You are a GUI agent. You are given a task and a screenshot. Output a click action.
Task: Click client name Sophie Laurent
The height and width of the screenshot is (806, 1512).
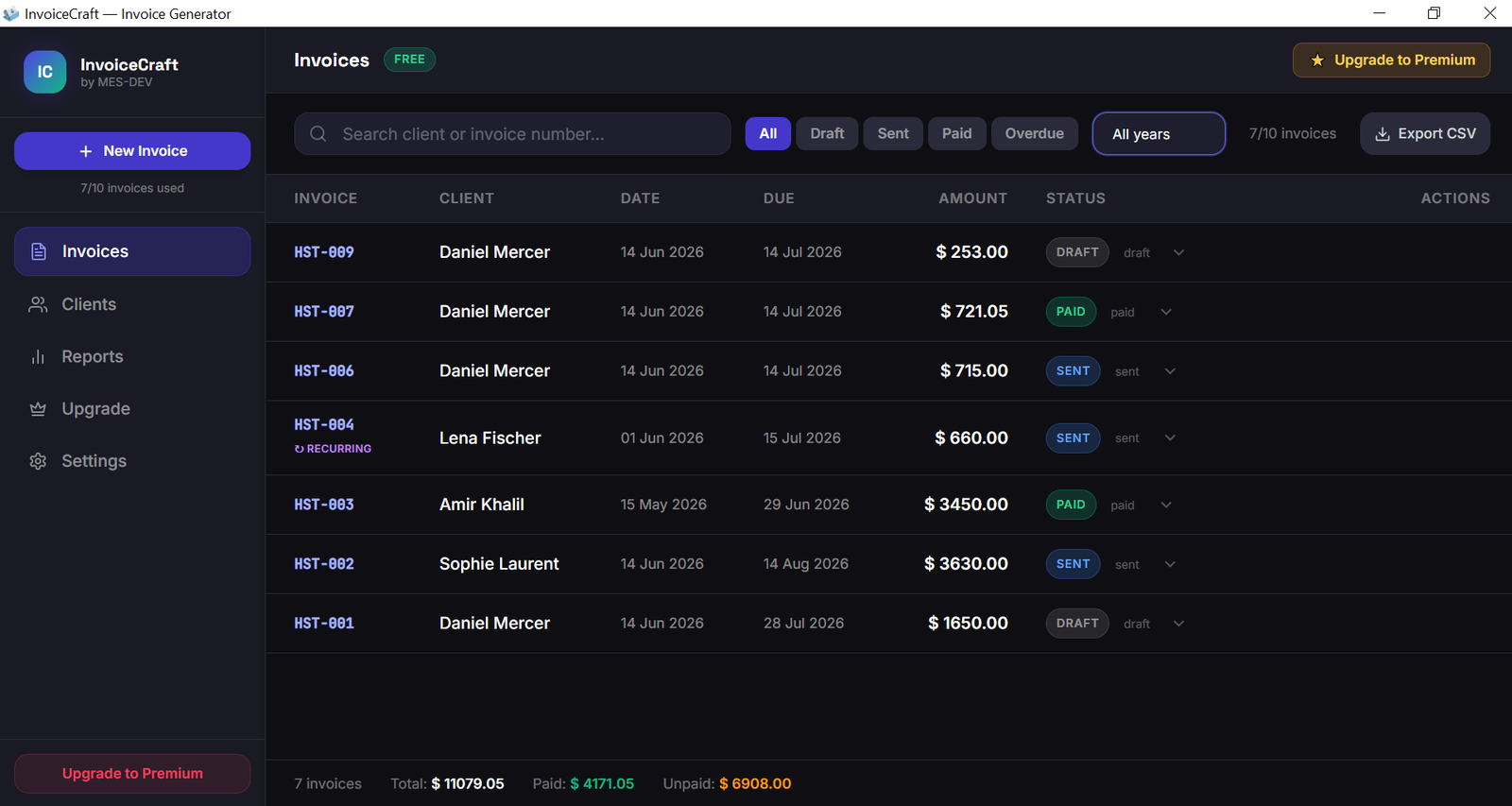(x=499, y=564)
